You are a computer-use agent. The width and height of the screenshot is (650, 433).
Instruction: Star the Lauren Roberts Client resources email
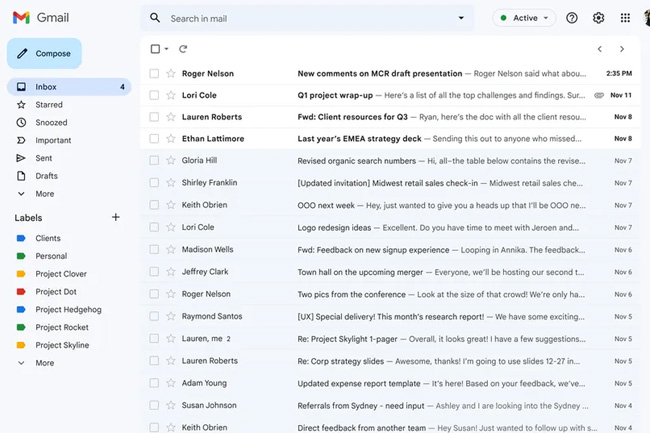pyautogui.click(x=171, y=116)
